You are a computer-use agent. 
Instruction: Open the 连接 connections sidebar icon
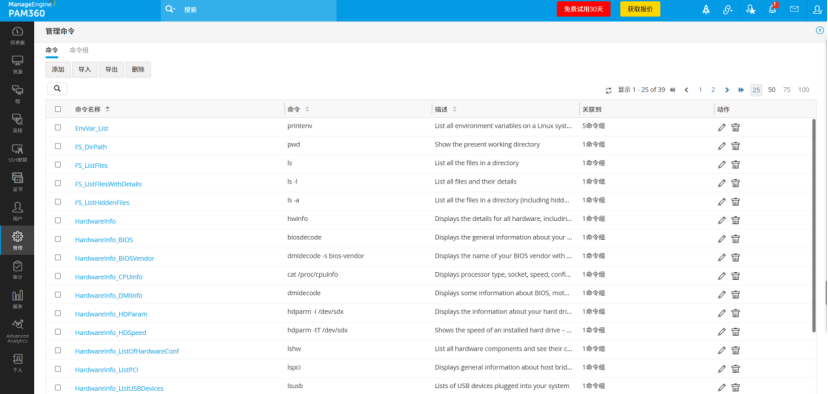[17, 124]
